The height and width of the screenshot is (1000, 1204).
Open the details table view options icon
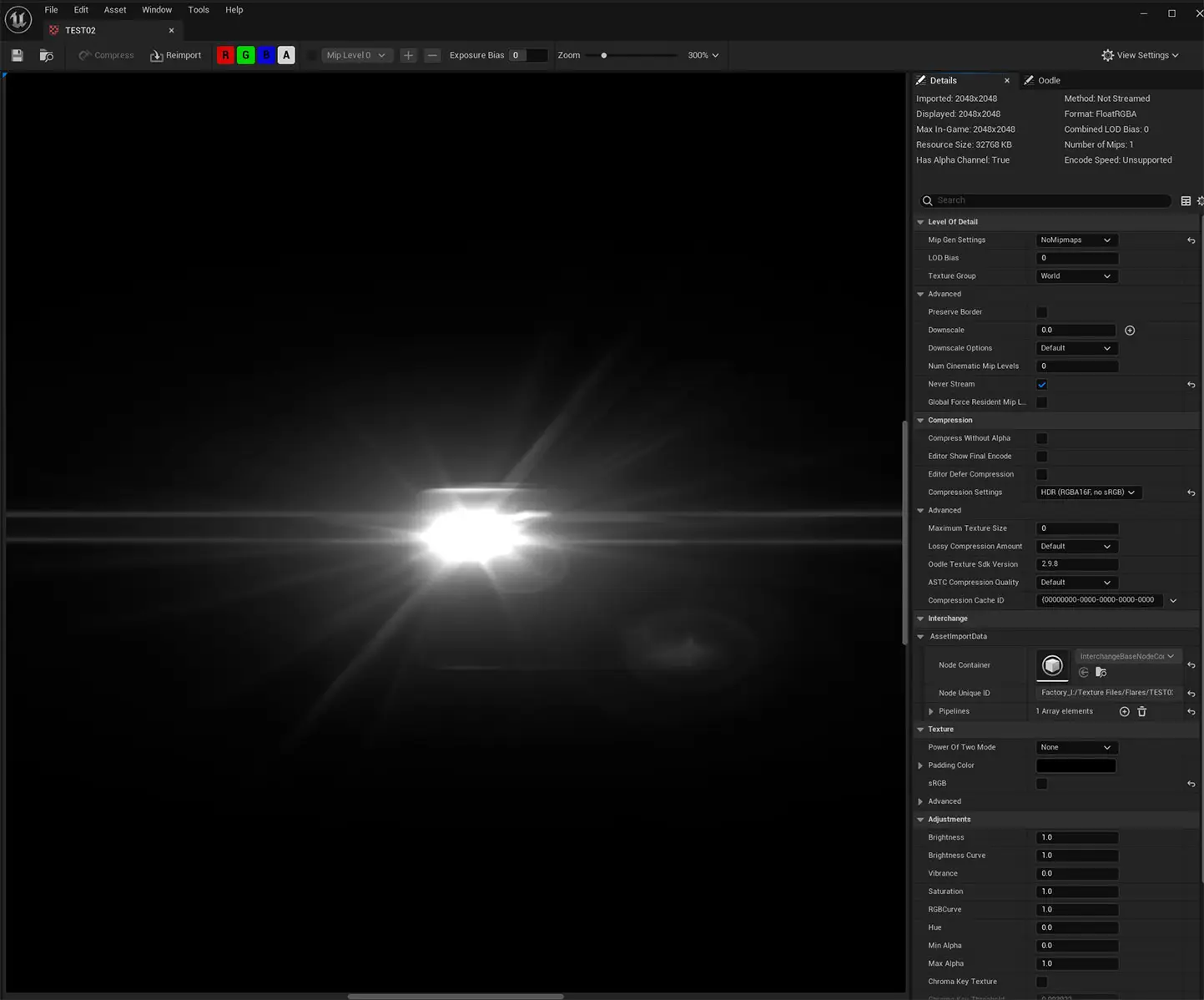click(x=1186, y=200)
